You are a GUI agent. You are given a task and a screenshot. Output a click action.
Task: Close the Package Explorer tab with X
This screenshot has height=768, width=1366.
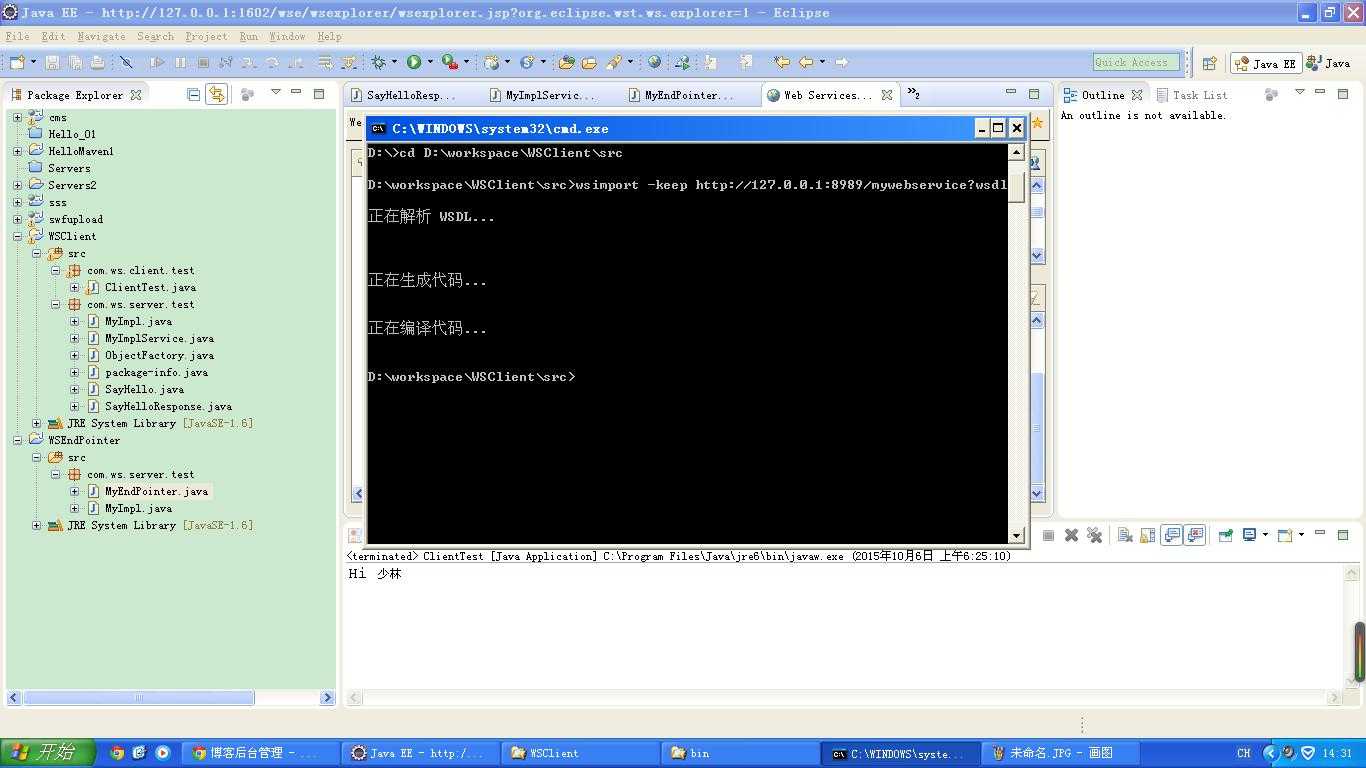click(136, 95)
